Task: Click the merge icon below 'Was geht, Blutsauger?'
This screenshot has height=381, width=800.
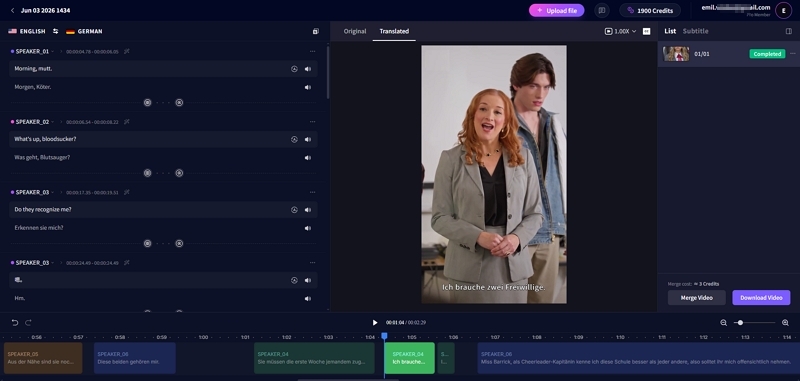Action: pos(147,173)
